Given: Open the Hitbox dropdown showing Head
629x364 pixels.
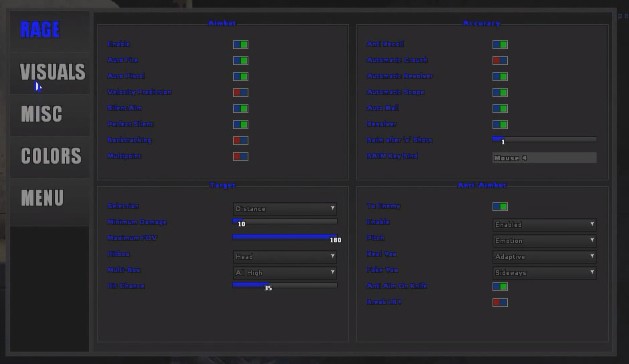Looking at the screenshot, I should coord(285,256).
